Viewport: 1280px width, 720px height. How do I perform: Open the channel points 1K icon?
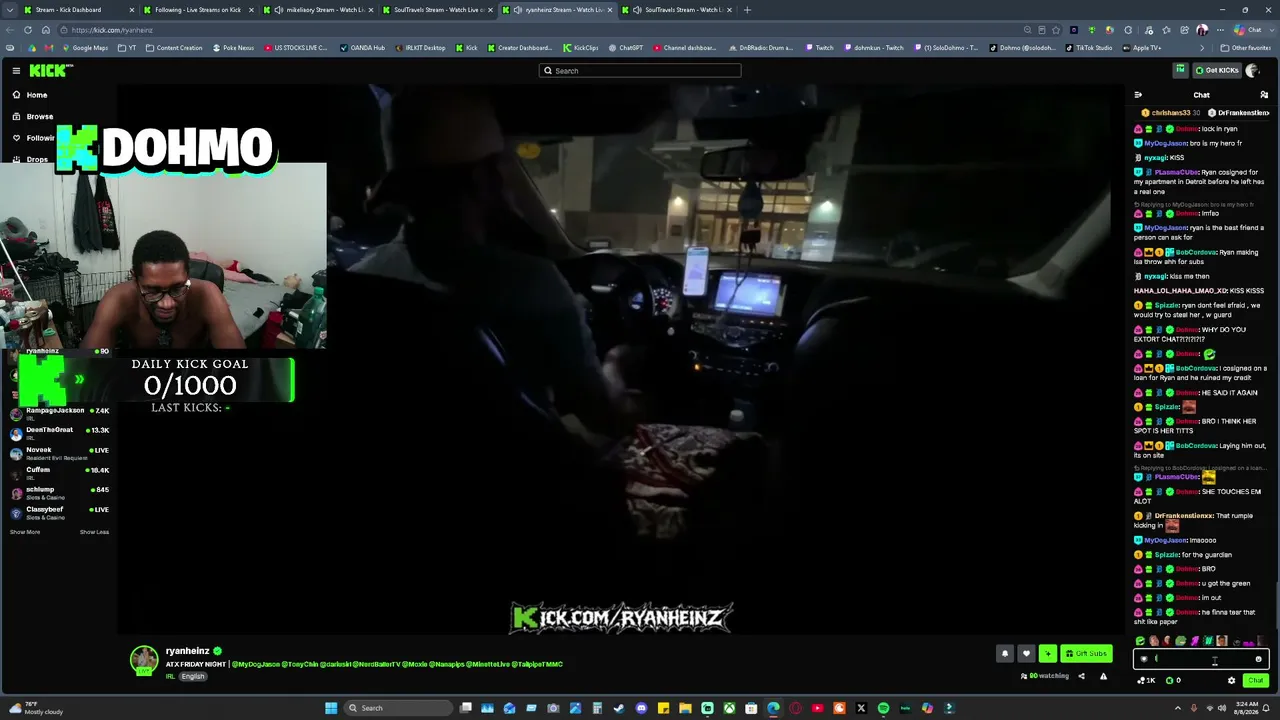tap(1146, 680)
